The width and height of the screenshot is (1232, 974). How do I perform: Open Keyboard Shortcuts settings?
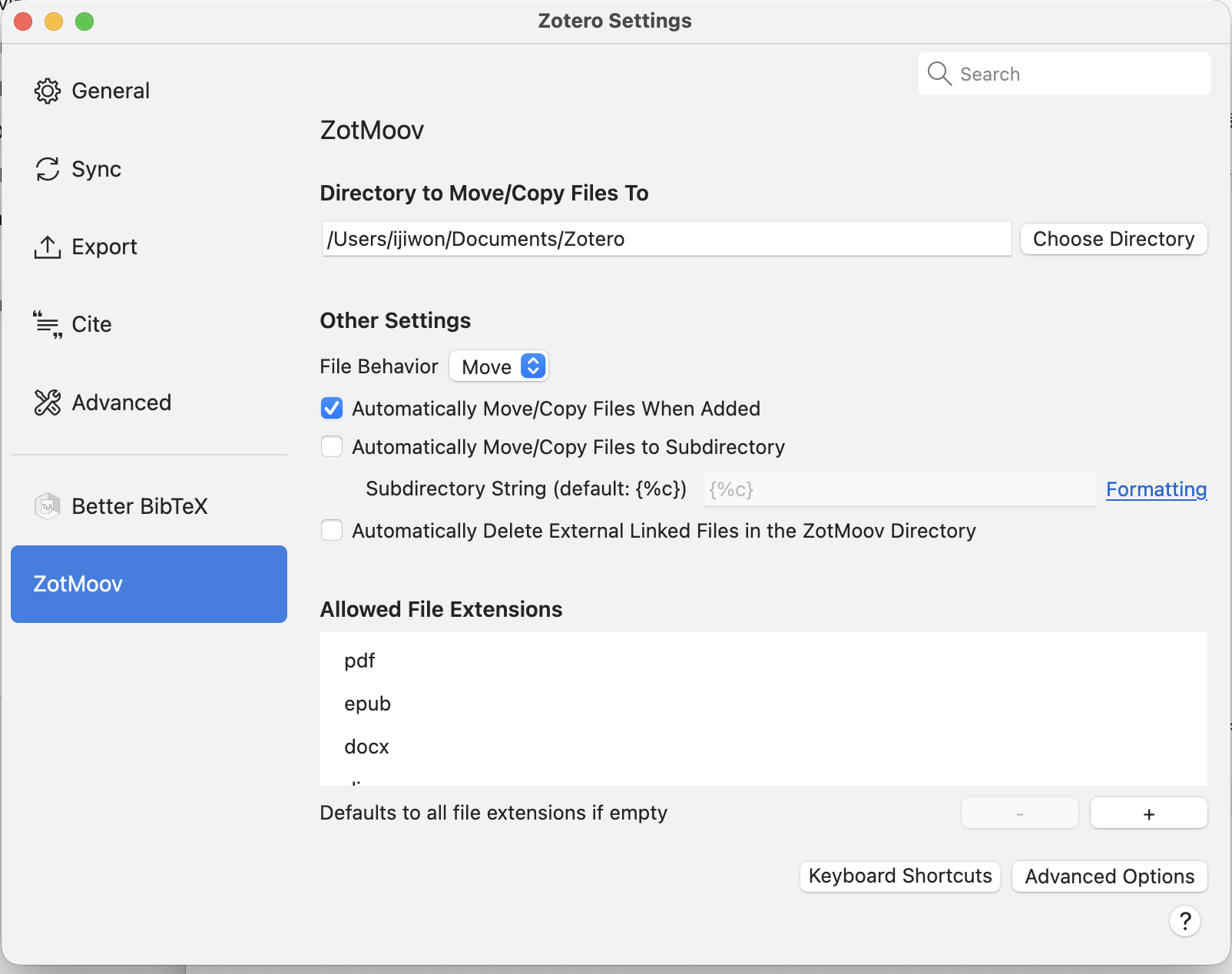click(x=900, y=876)
